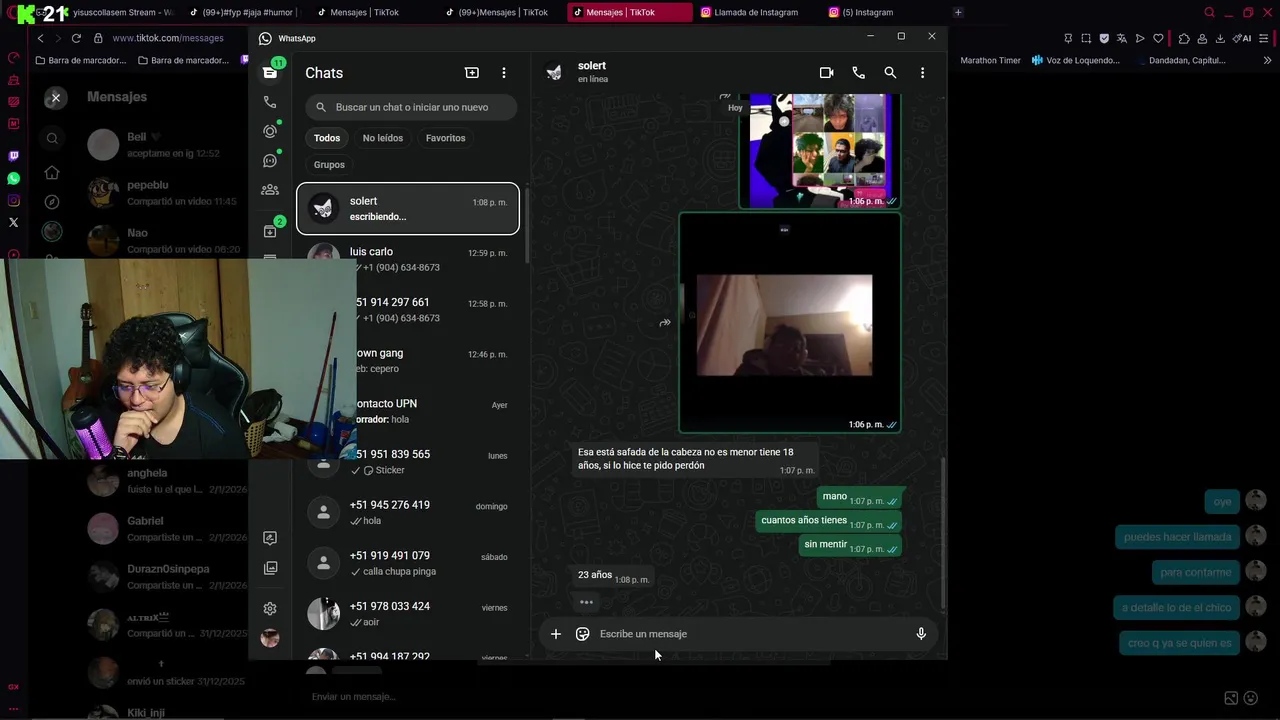Click the Escribe un mensaje input
This screenshot has width=1280, height=720.
(750, 634)
